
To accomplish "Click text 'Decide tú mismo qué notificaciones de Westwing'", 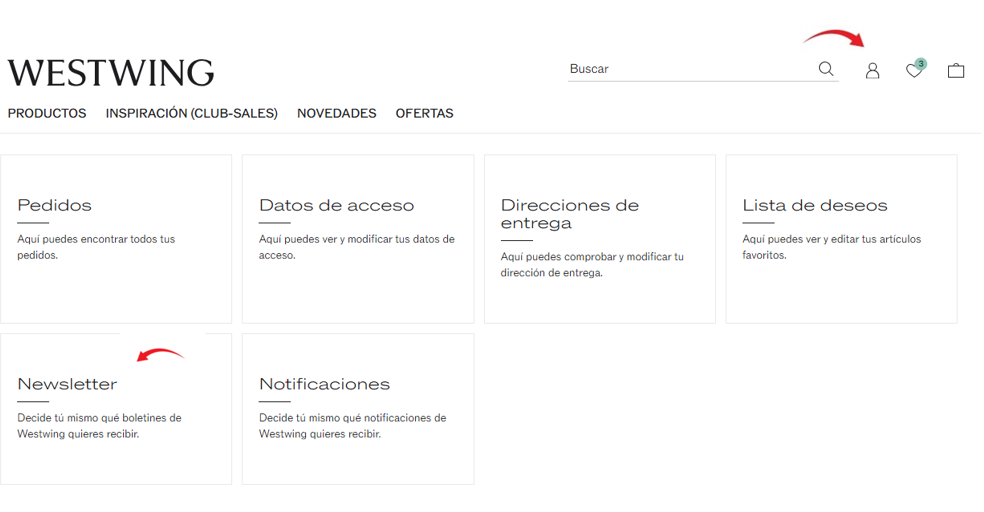I will [353, 426].
